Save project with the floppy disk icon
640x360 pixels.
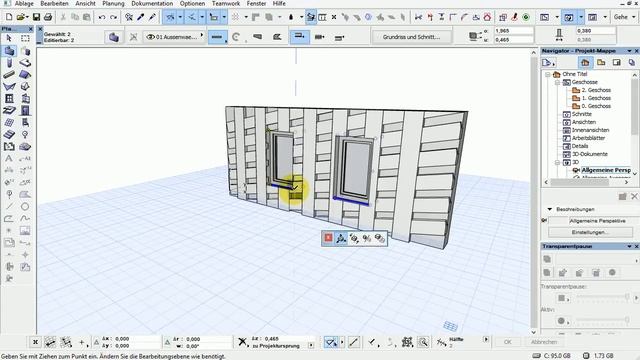[x=36, y=17]
